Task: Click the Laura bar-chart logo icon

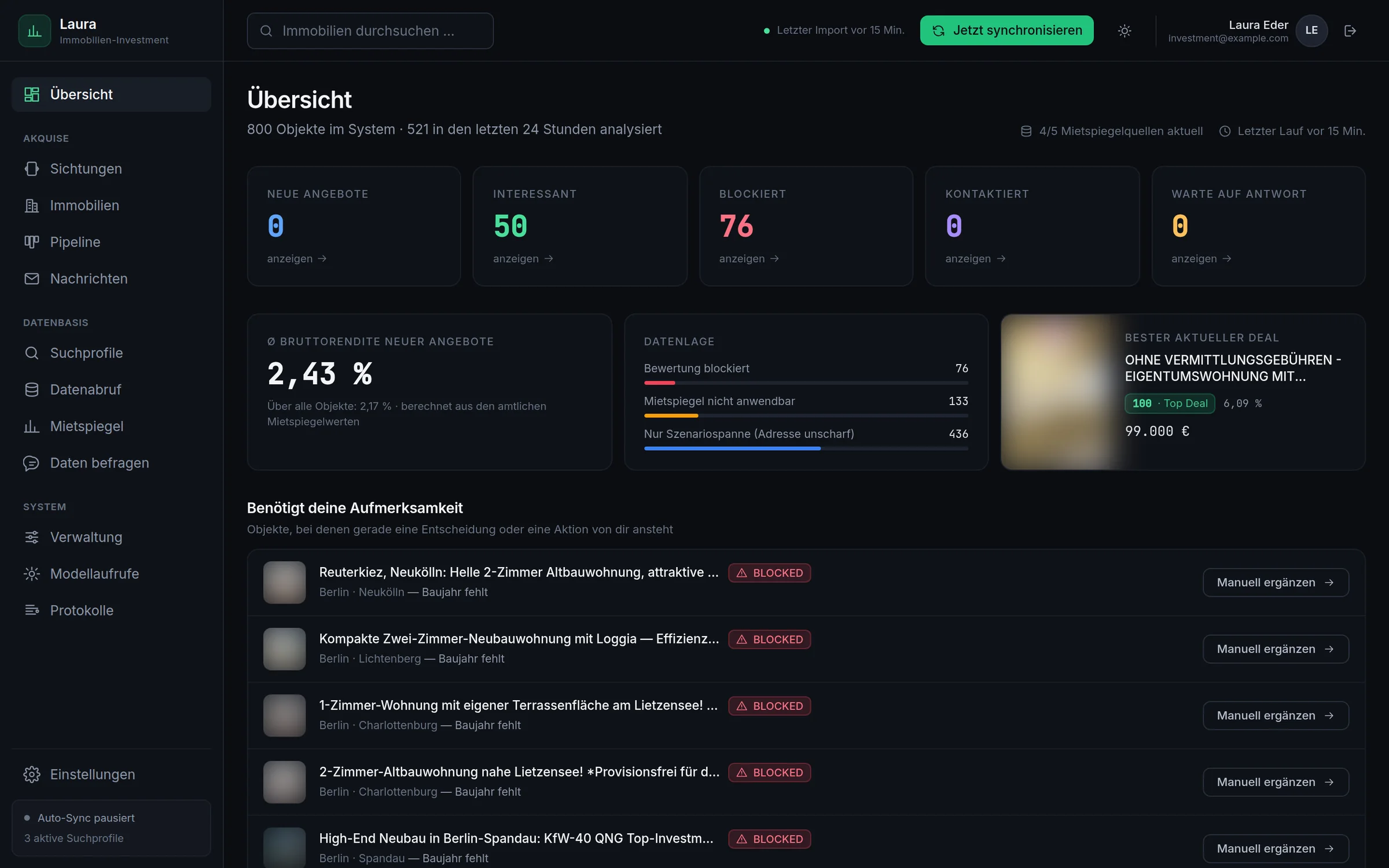Action: pyautogui.click(x=34, y=31)
